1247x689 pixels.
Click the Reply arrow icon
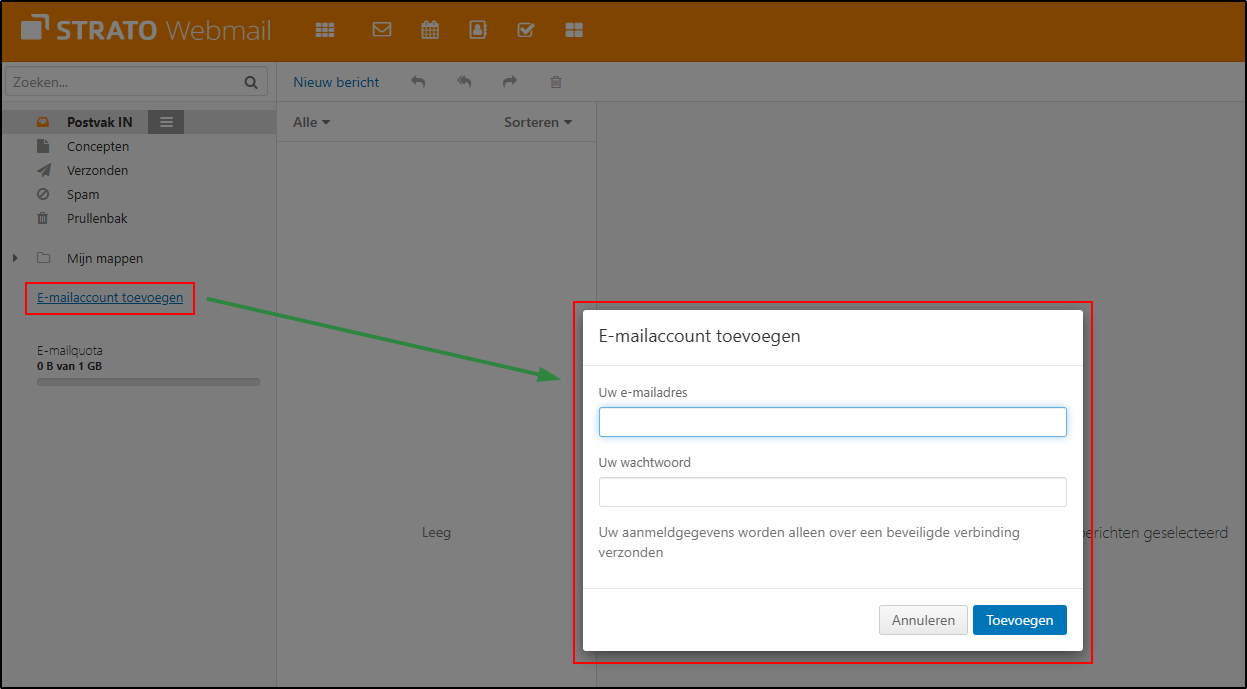click(x=418, y=82)
